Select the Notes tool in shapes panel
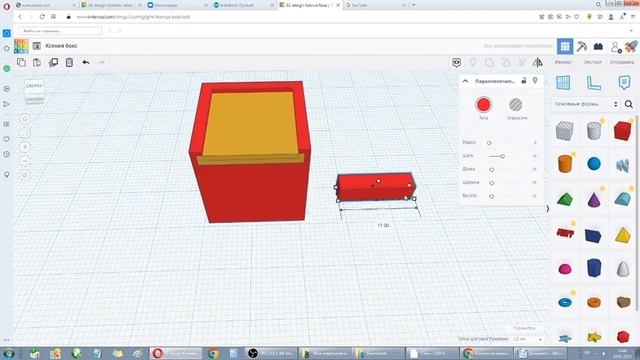Viewport: 640px width, 360px height. [x=624, y=83]
